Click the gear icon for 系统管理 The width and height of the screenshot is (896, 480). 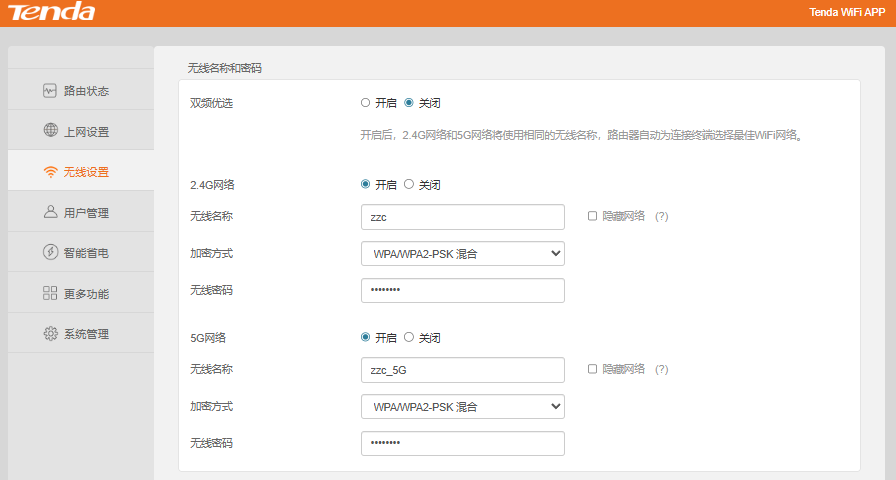click(x=50, y=334)
